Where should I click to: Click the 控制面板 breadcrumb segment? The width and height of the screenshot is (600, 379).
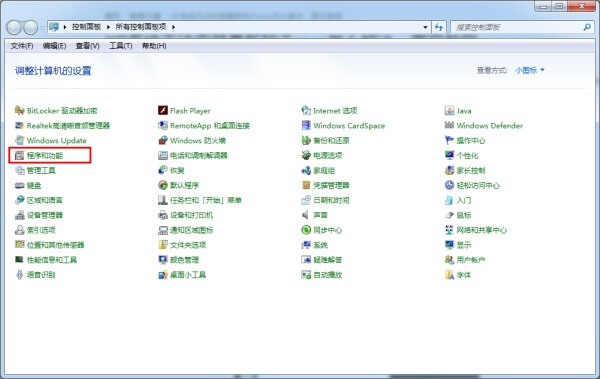coord(86,27)
